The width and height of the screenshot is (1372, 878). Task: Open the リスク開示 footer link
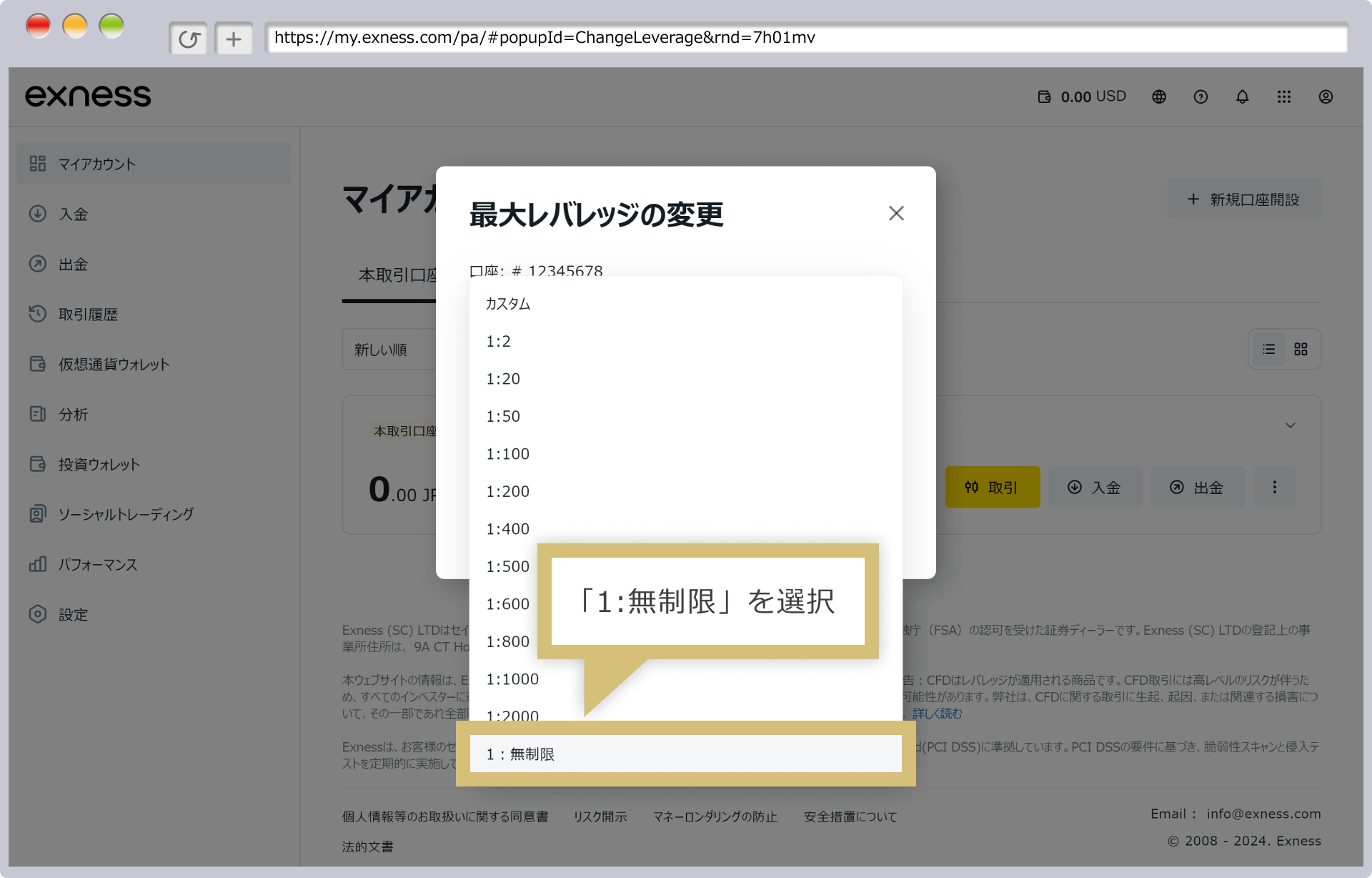pyautogui.click(x=600, y=816)
